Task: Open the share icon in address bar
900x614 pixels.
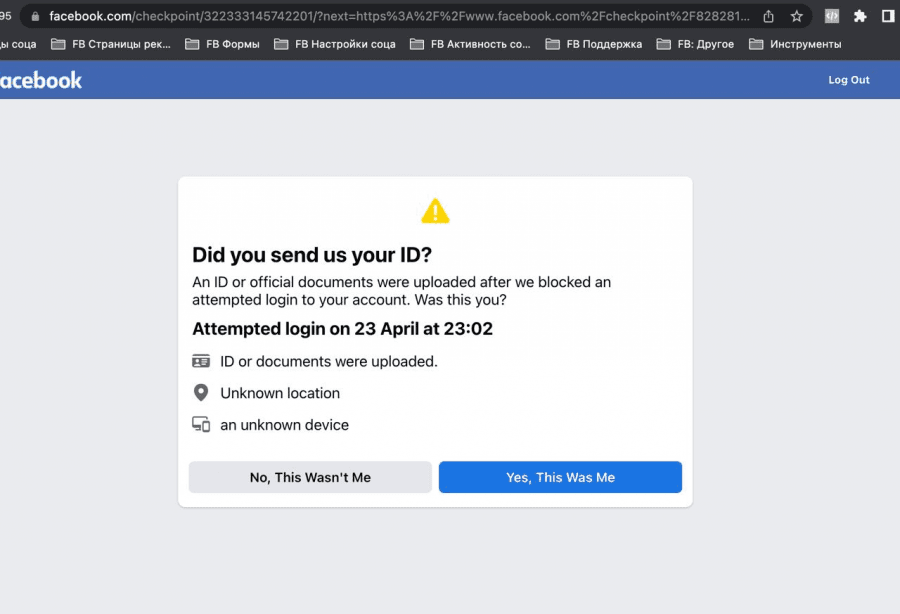Action: [769, 16]
